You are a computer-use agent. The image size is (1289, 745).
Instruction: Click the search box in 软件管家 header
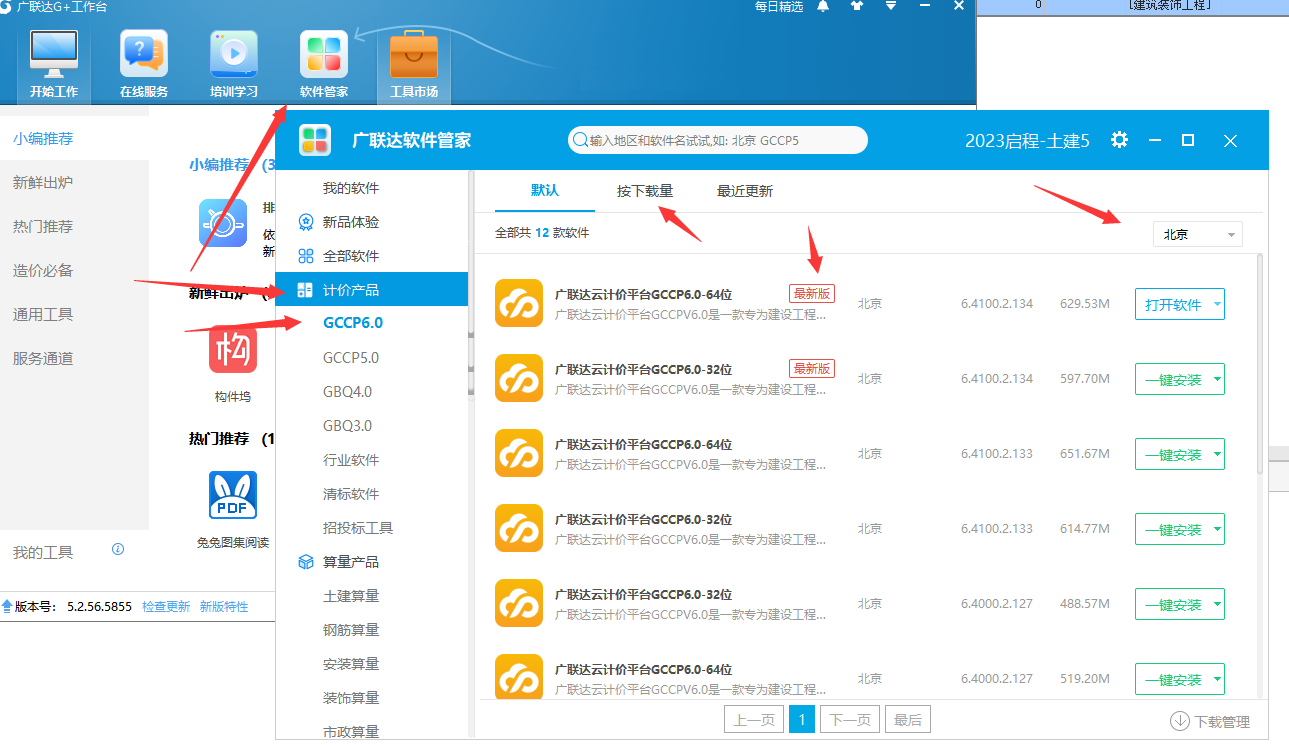[x=717, y=140]
